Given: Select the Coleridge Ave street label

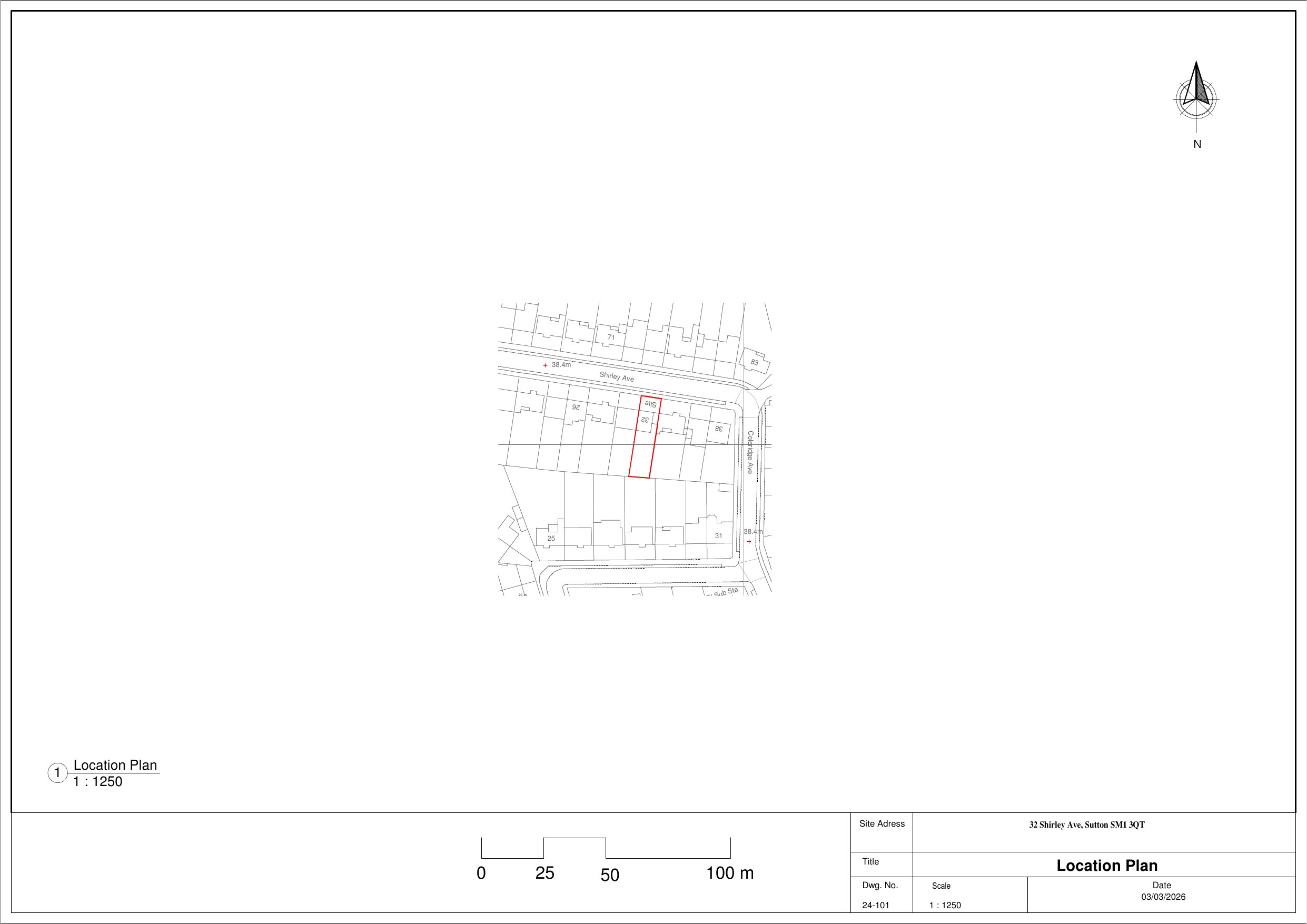Looking at the screenshot, I should pyautogui.click(x=750, y=453).
